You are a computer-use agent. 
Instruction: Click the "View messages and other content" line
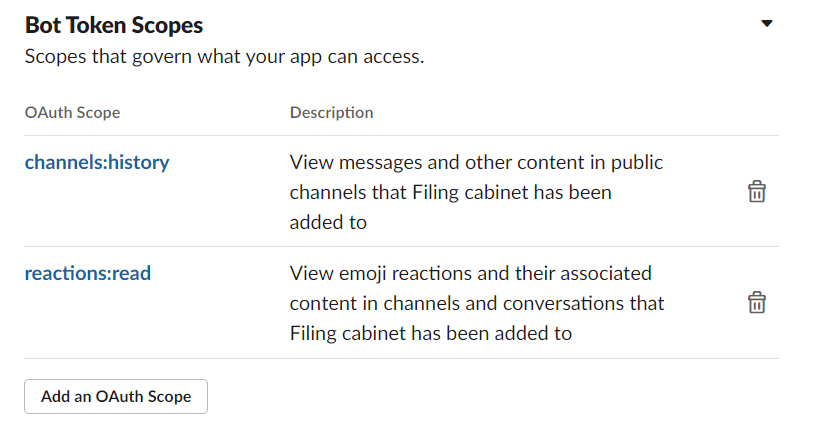coord(476,162)
